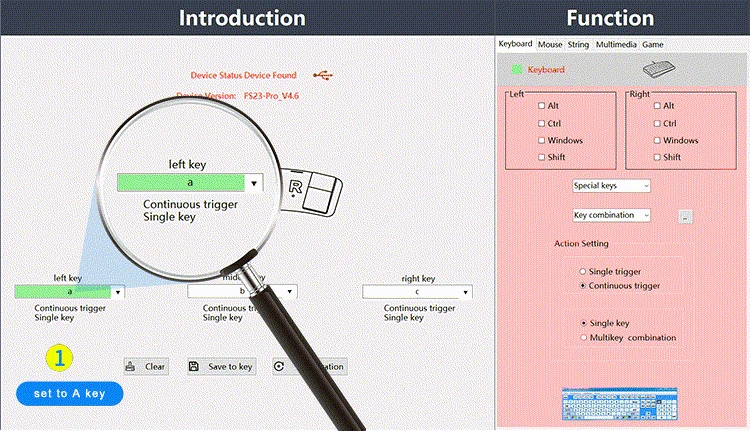Select the Single trigger radio button
The image size is (750, 431).
pyautogui.click(x=583, y=272)
